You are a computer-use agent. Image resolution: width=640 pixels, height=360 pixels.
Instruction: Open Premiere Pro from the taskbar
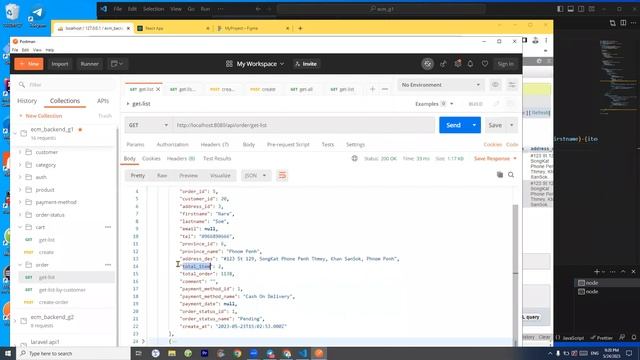(204, 353)
